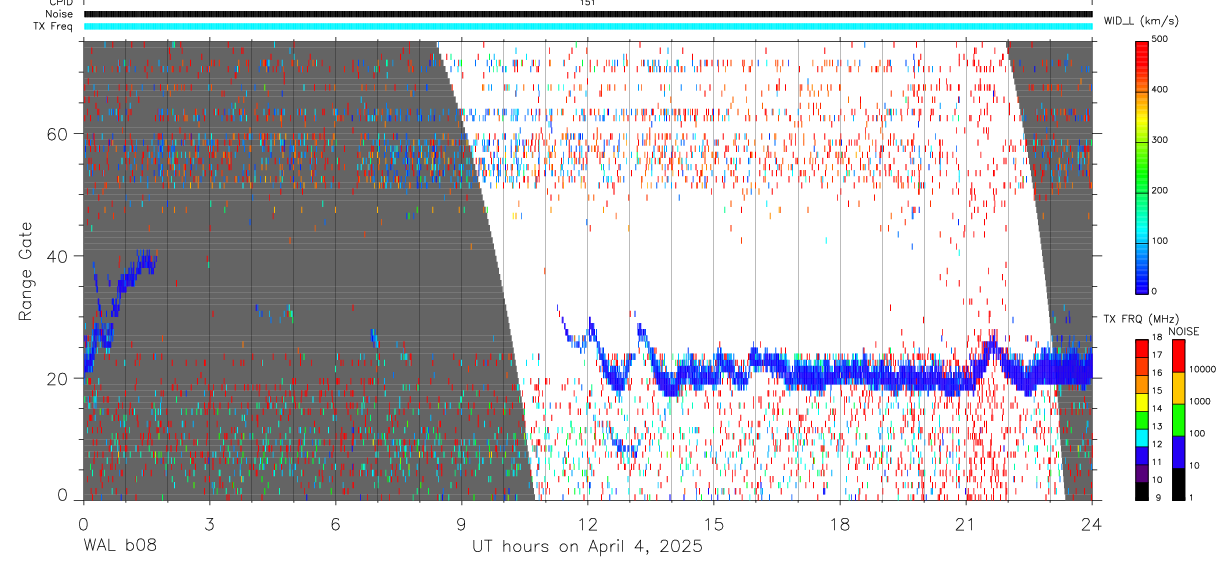Click the "15" UT hour tick label
The width and height of the screenshot is (1228, 567).
pyautogui.click(x=714, y=523)
